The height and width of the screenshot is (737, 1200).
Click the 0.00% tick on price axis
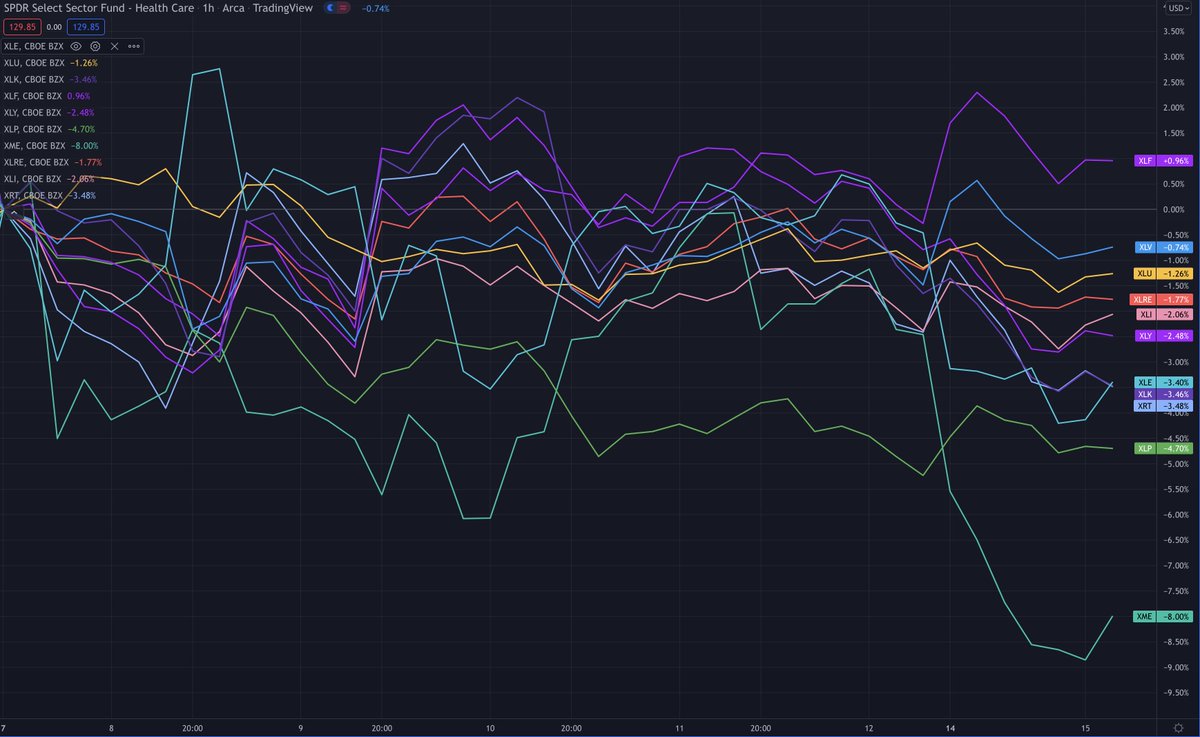tap(1174, 209)
